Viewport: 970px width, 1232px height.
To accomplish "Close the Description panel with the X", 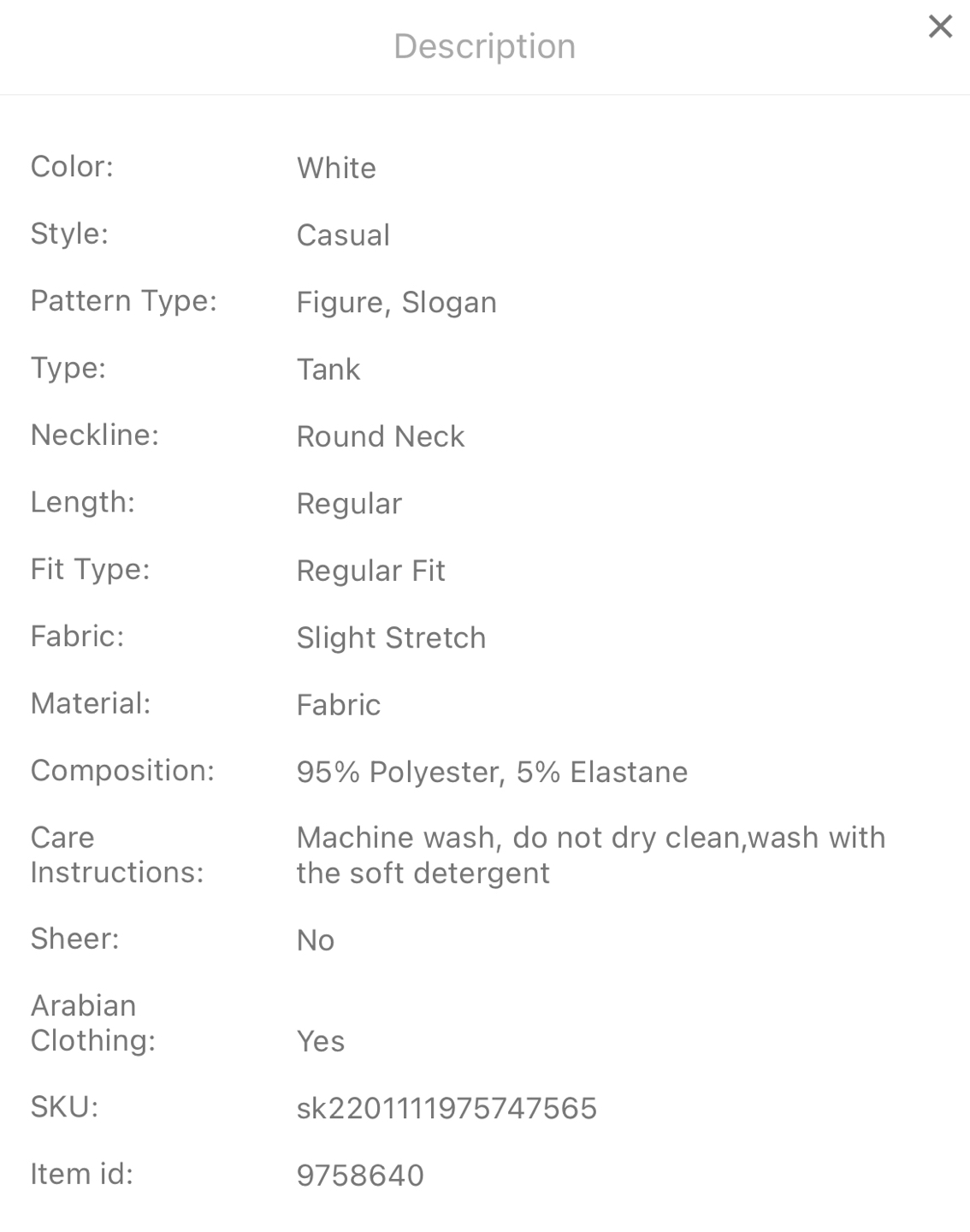I will [940, 27].
